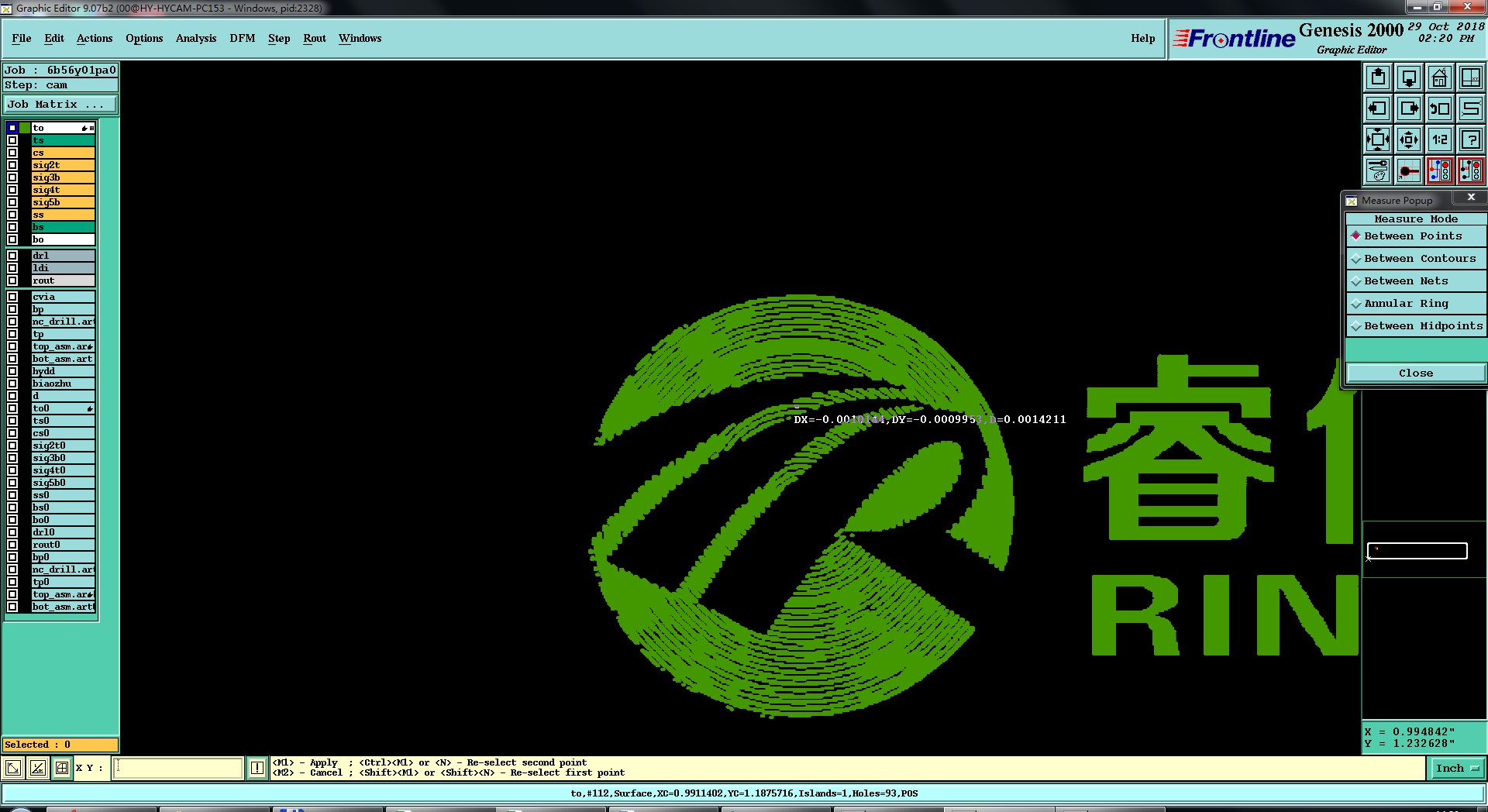
Task: Click the diagonal arrow coordinate icon
Action: point(13,768)
